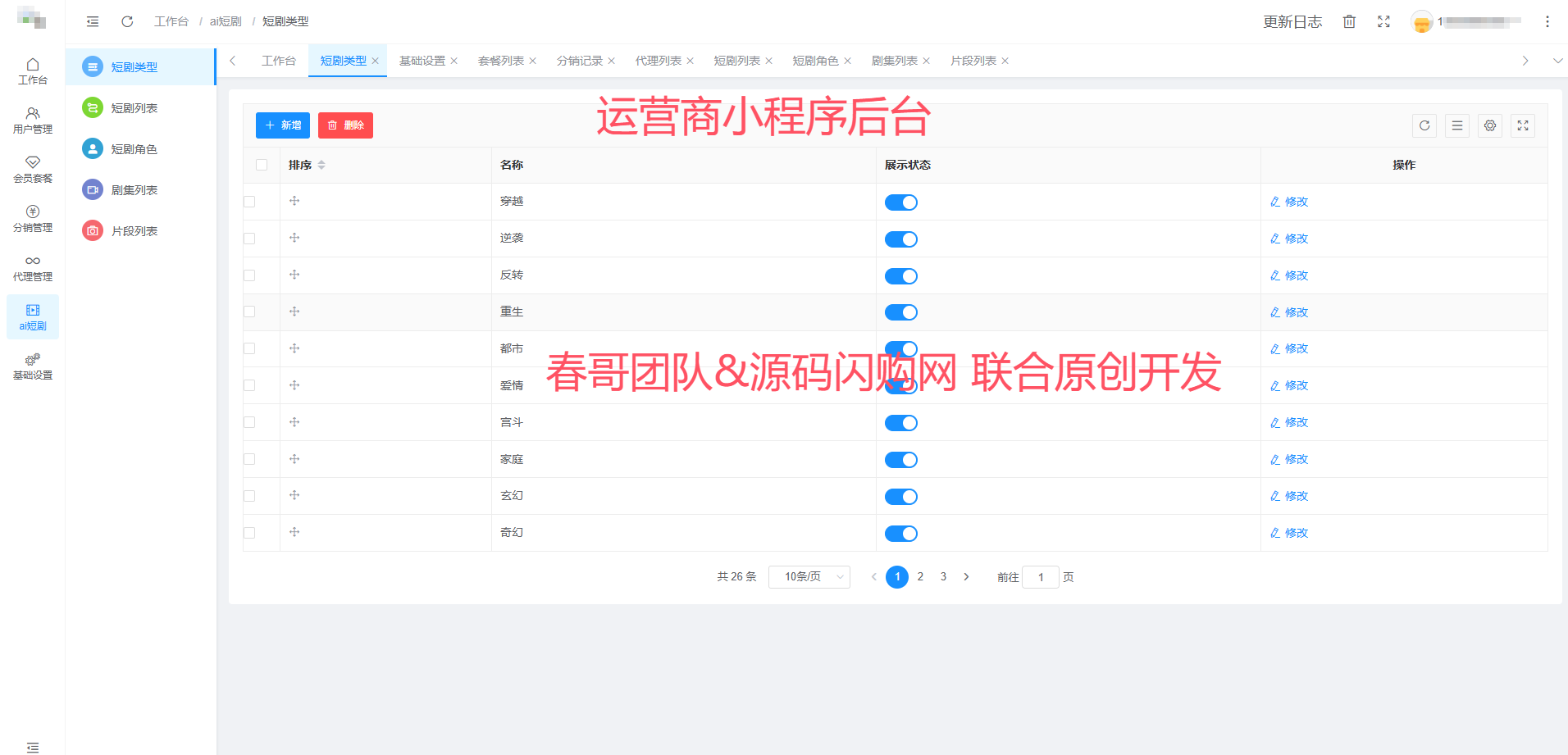1568x755 pixels.
Task: Open the 10条/页 page size dropdown
Action: 809,577
